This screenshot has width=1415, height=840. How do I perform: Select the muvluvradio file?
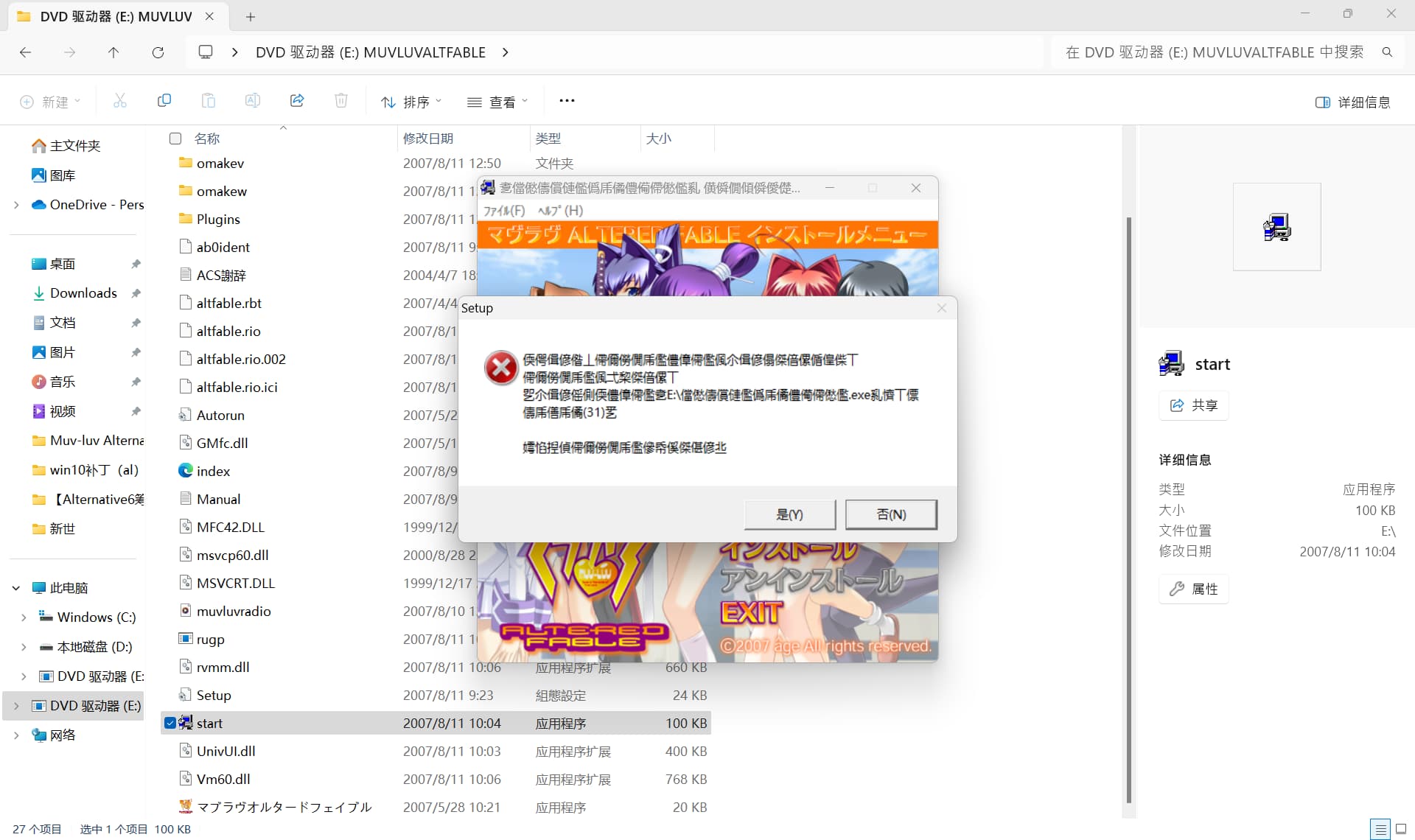(234, 611)
